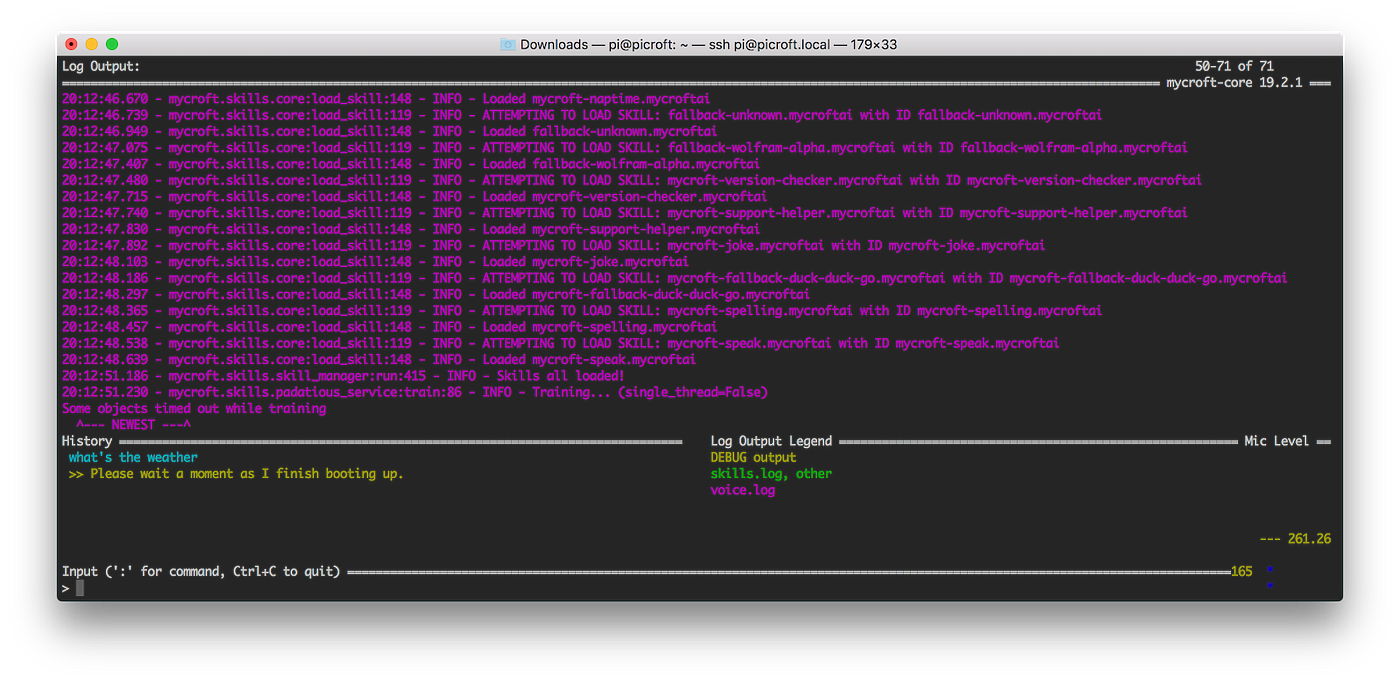The height and width of the screenshot is (683, 1400).
Task: Select ATTEMPTING TO LOAD mycroft-fallback-duck-duck-go line
Action: [x=675, y=278]
